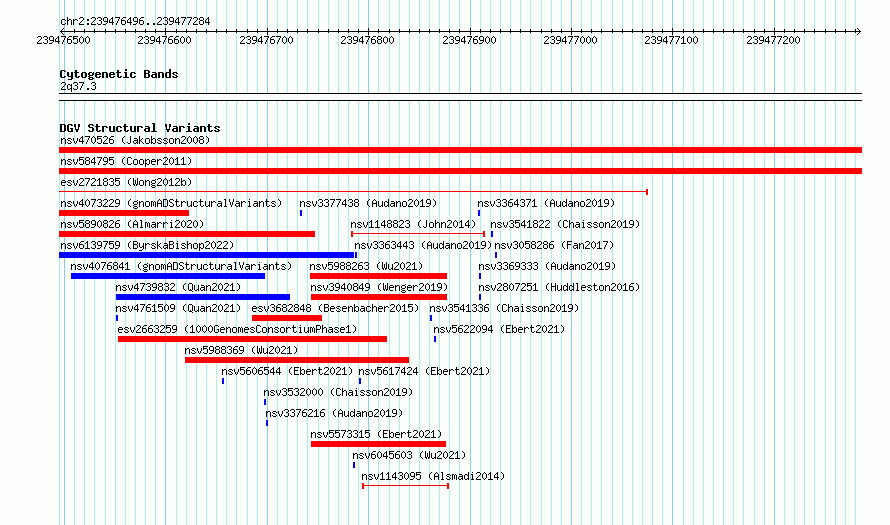Select nsv1148823 (John2014) label
The width and height of the screenshot is (890, 525).
point(413,224)
